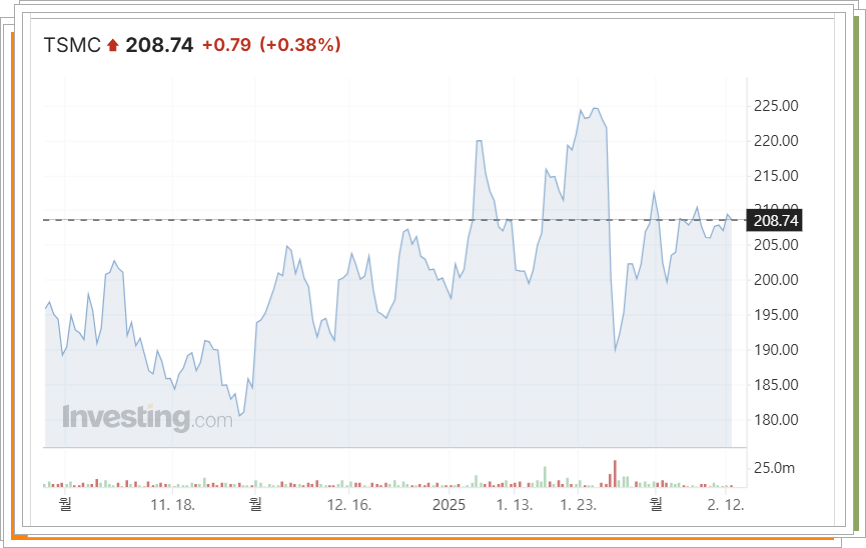Click the 12. 16. date axis label

tap(349, 505)
